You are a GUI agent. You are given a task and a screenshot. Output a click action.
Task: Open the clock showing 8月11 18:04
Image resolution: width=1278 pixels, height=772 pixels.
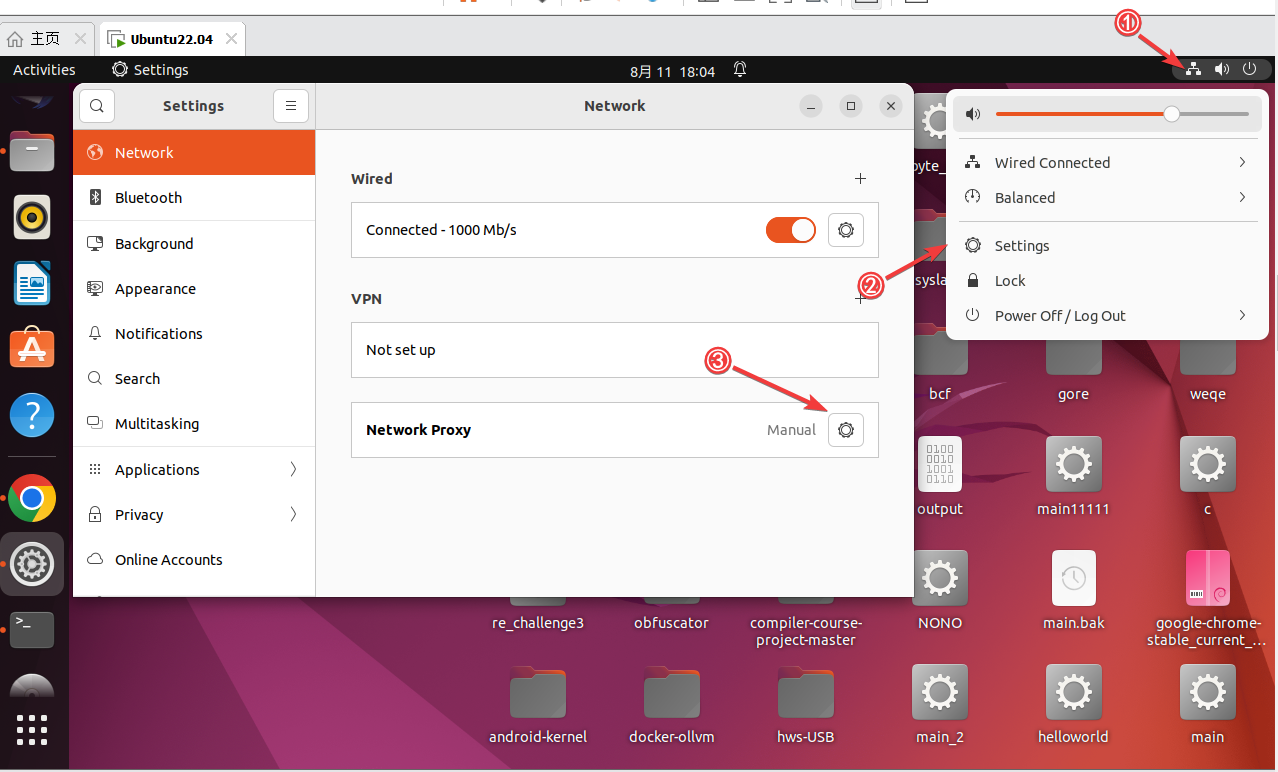673,71
